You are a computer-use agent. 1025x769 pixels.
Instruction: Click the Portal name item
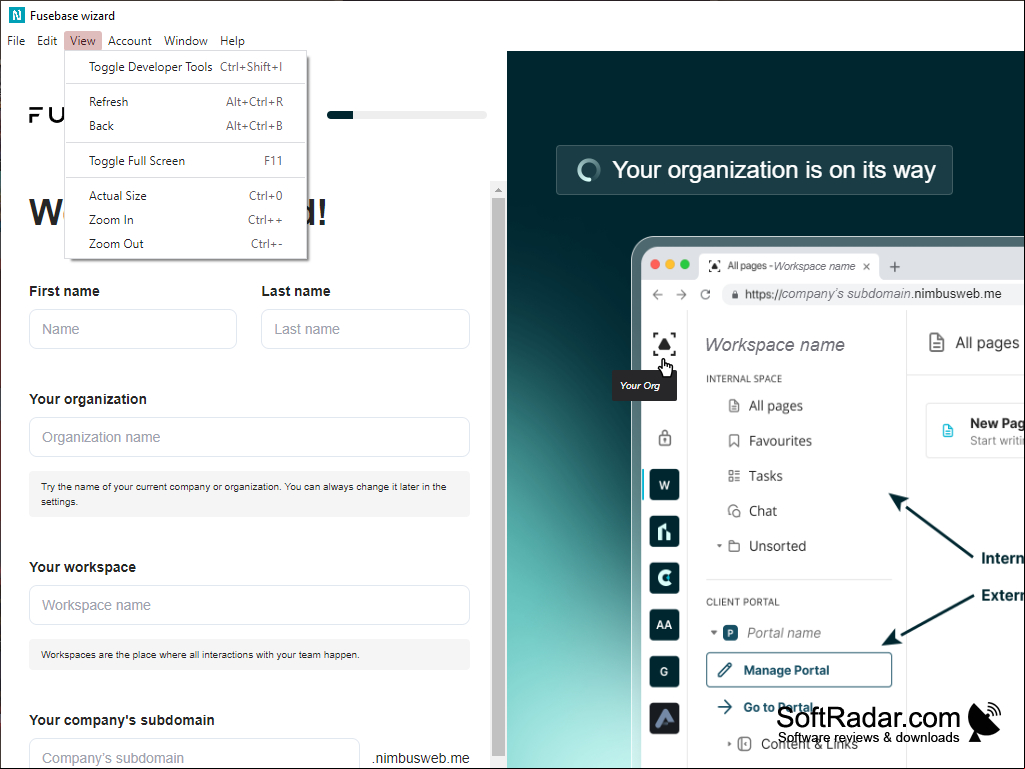click(784, 633)
